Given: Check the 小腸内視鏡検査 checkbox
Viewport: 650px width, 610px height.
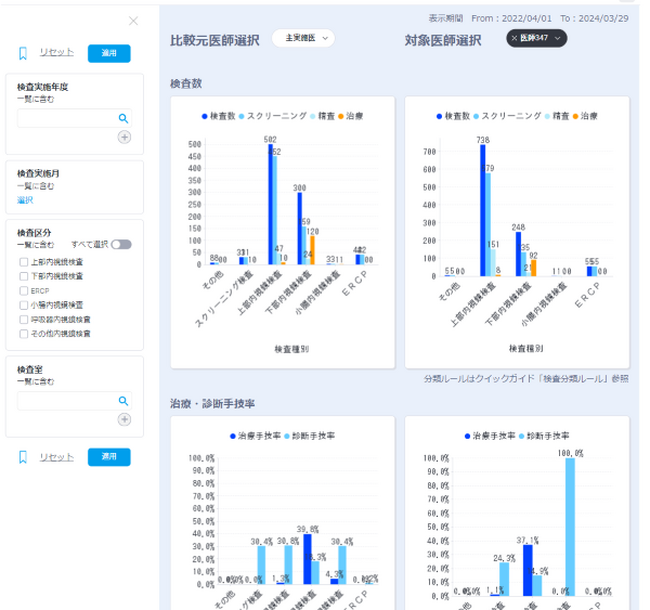Looking at the screenshot, I should click(24, 305).
